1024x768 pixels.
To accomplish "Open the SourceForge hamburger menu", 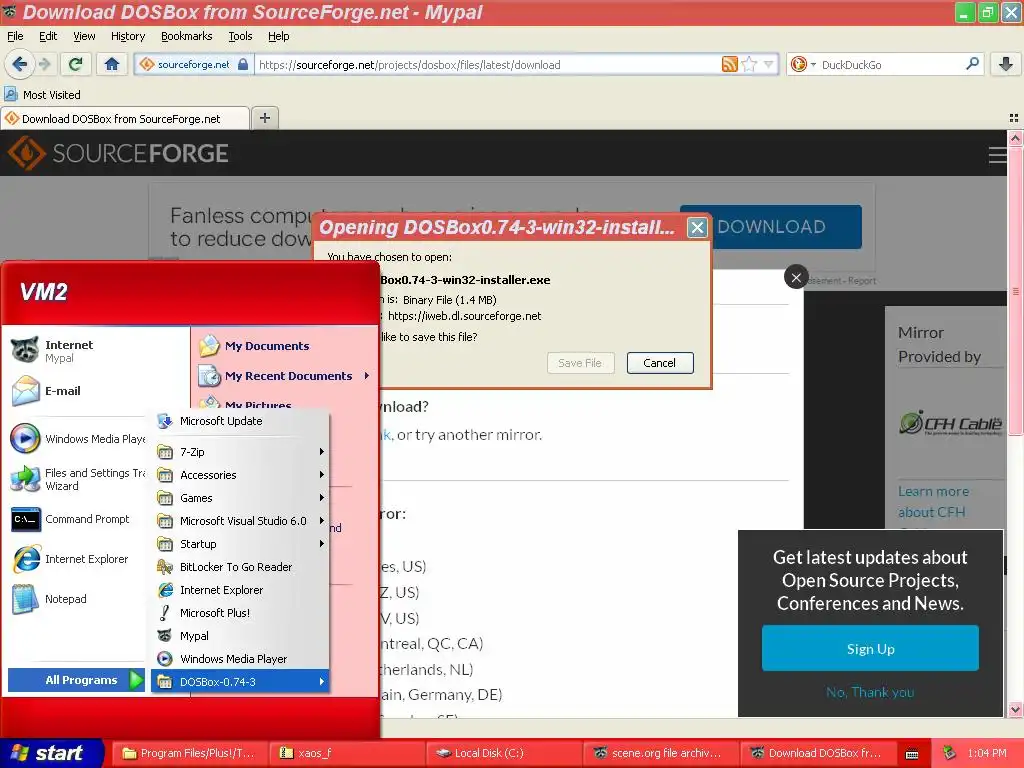I will pos(997,155).
